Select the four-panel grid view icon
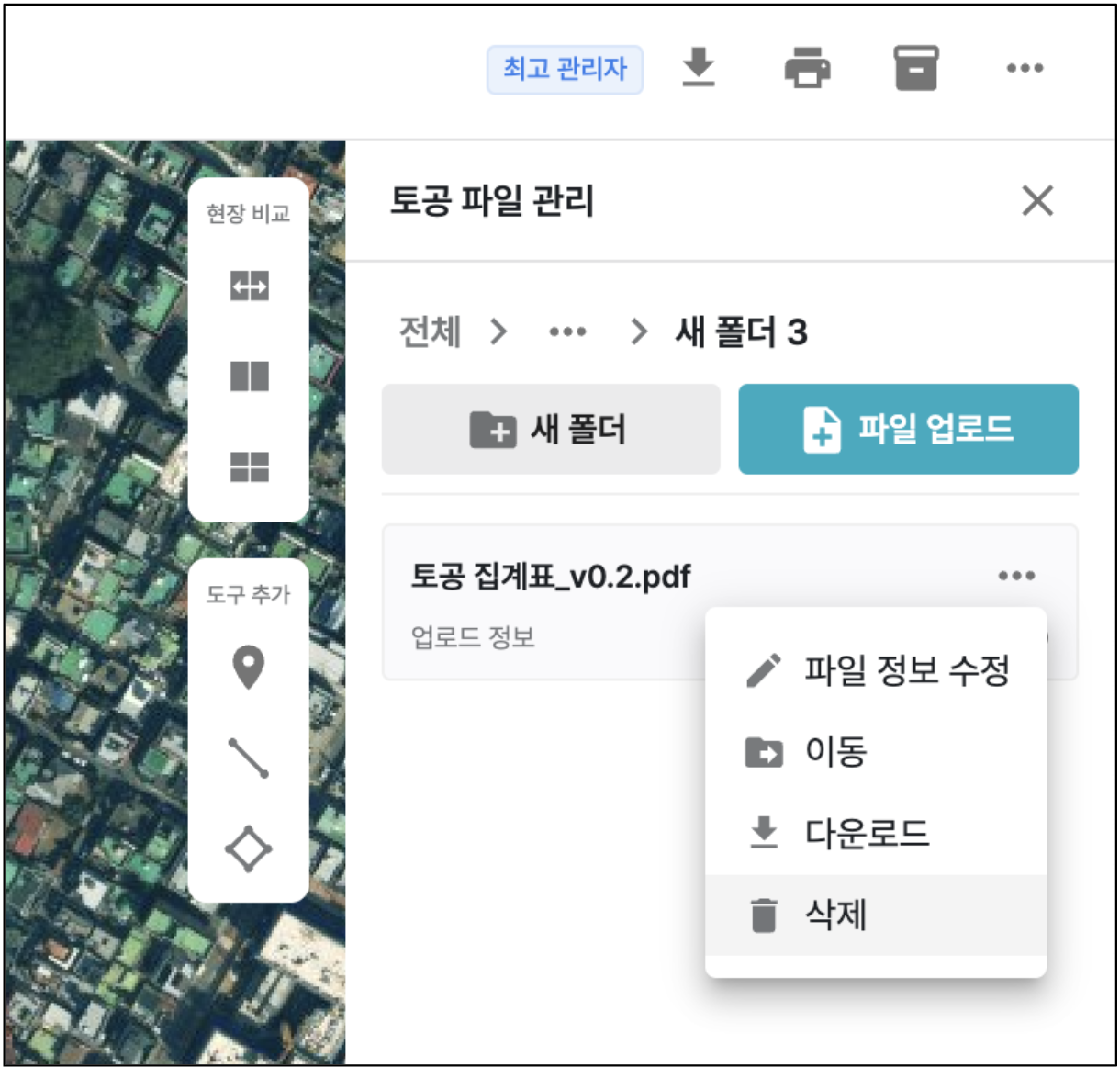 click(249, 466)
